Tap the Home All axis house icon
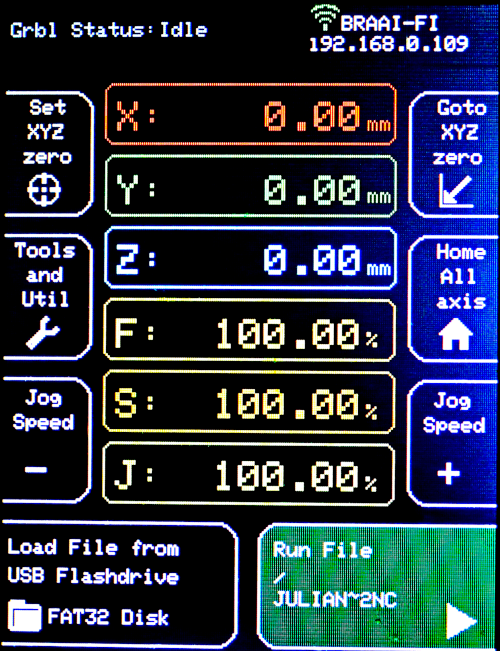The height and width of the screenshot is (651, 500). point(456,334)
